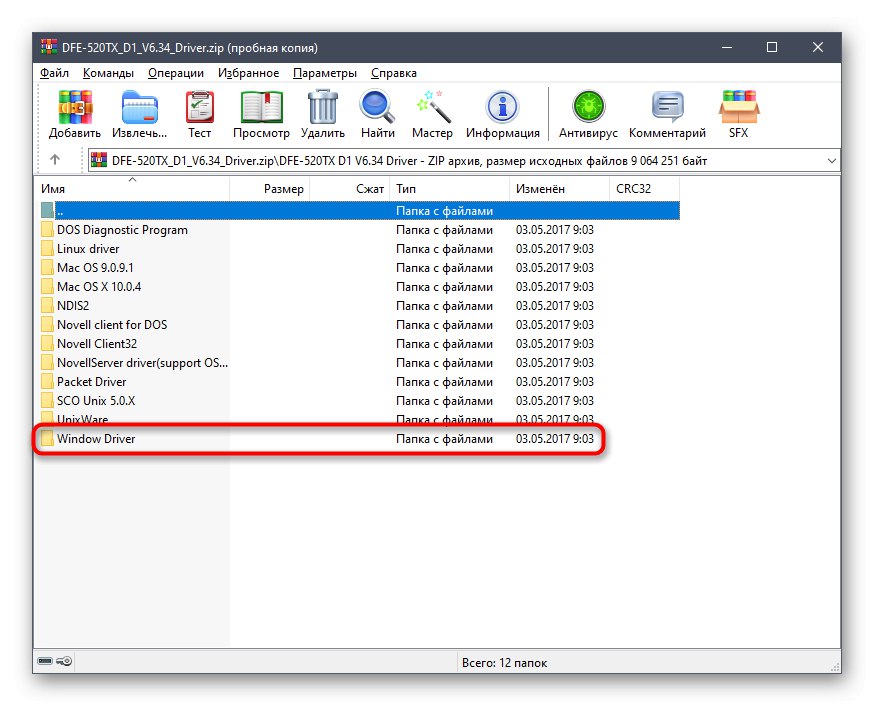
Task: Select the Mac OS X 10.0.4 folder
Action: [x=99, y=286]
